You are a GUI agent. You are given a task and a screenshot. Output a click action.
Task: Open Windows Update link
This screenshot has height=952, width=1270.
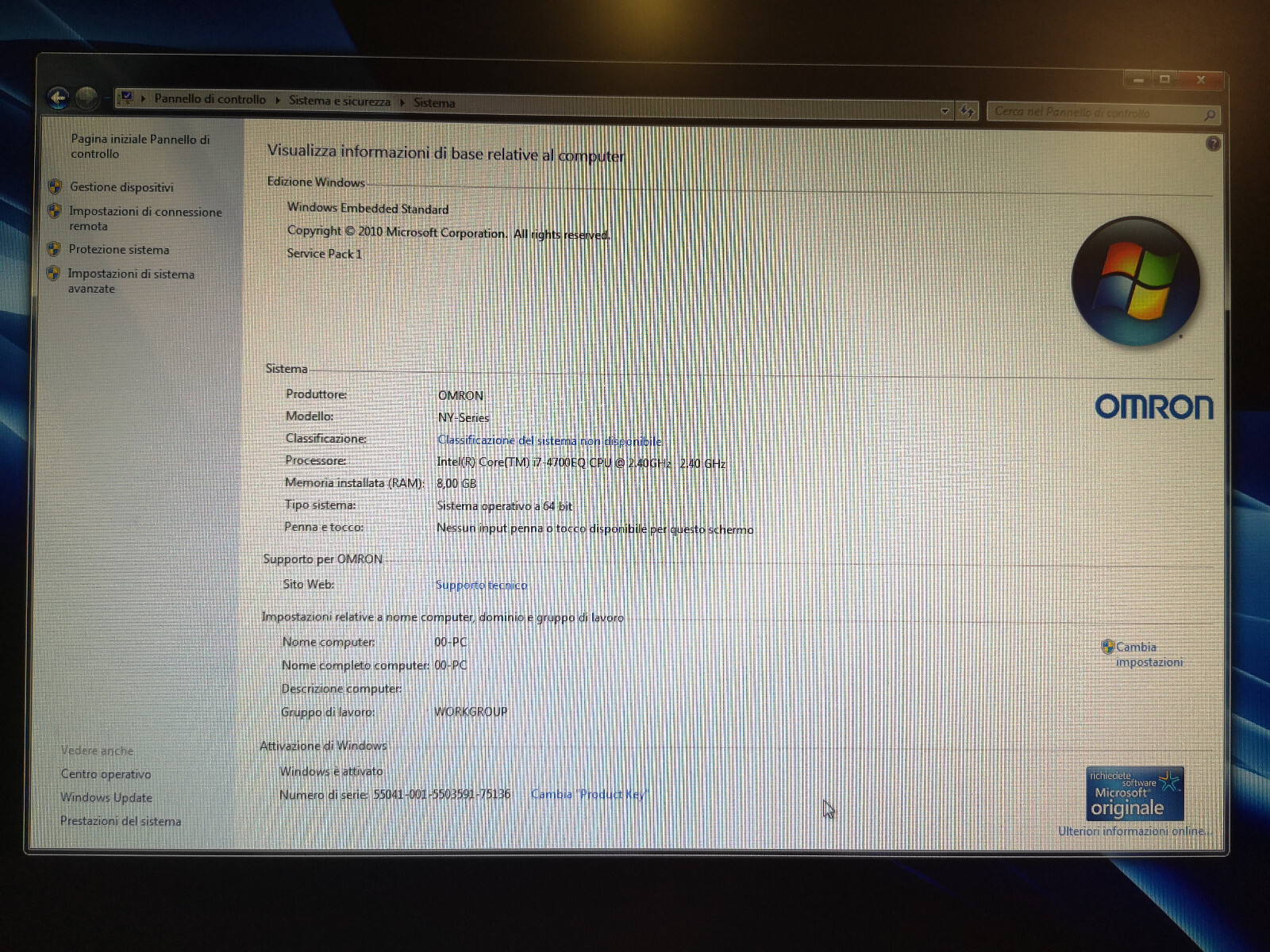tap(106, 797)
